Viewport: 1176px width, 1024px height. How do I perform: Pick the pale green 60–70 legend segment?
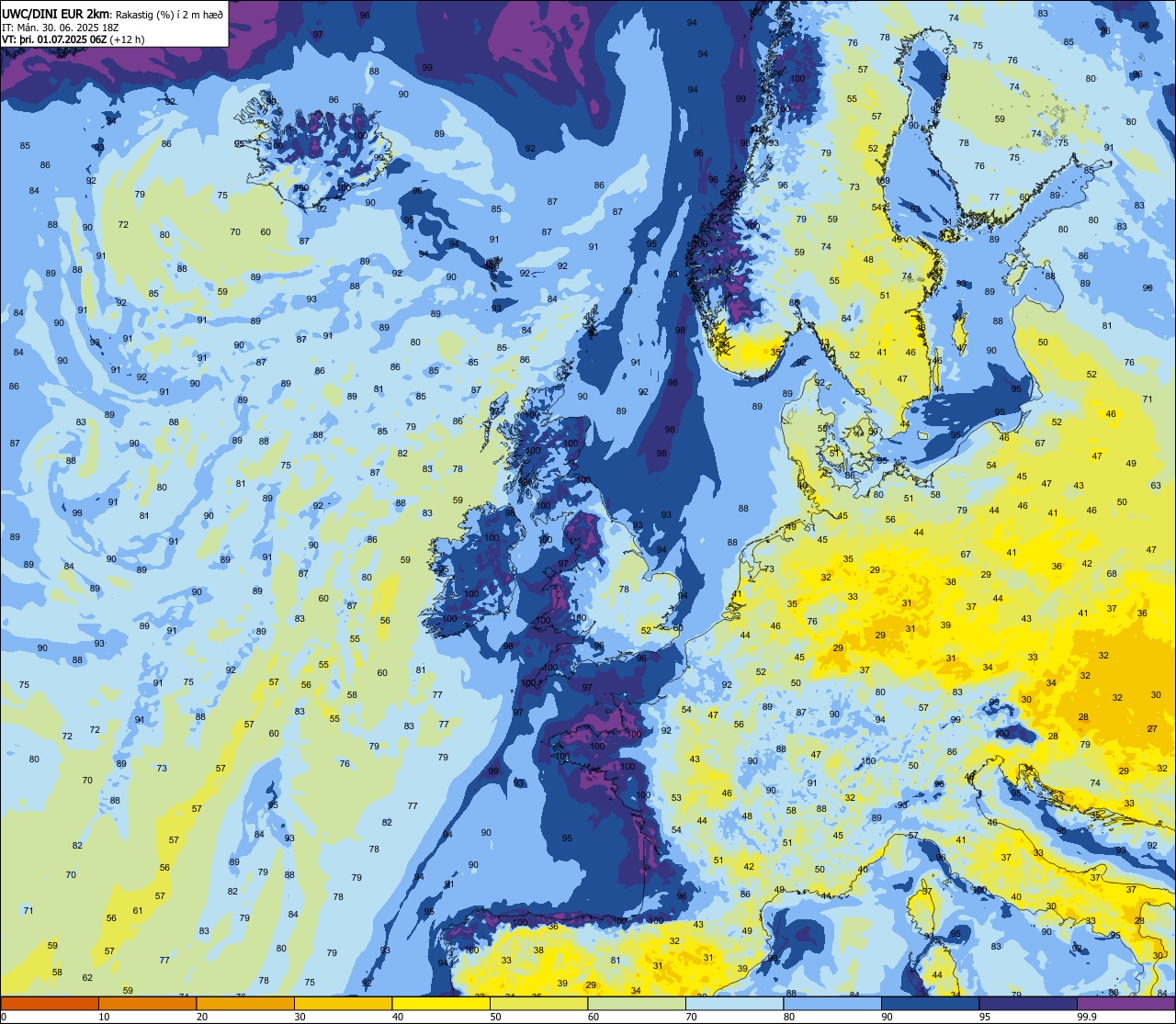(x=637, y=1003)
